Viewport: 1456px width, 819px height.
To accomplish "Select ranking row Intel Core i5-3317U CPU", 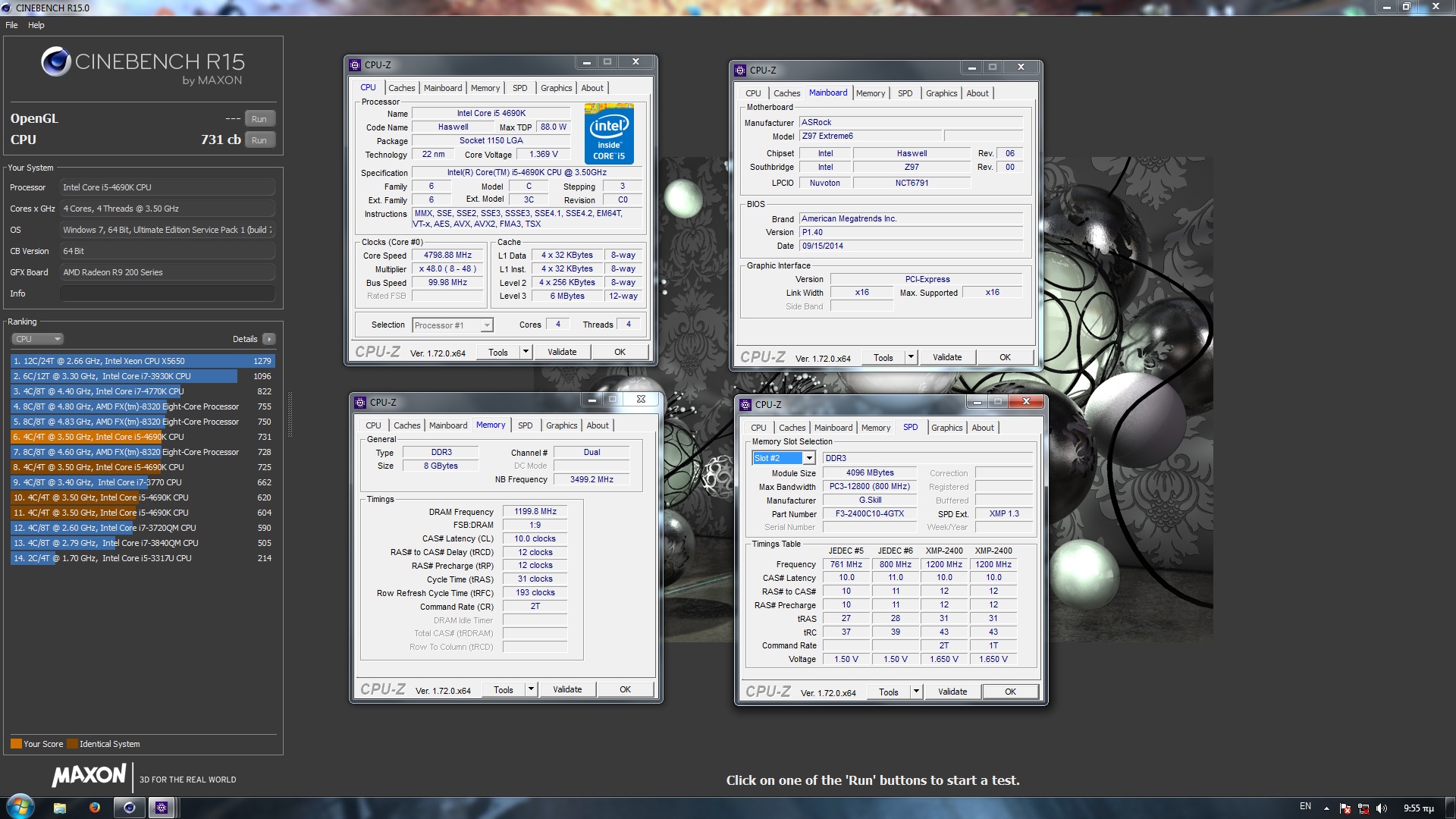I will tap(143, 558).
